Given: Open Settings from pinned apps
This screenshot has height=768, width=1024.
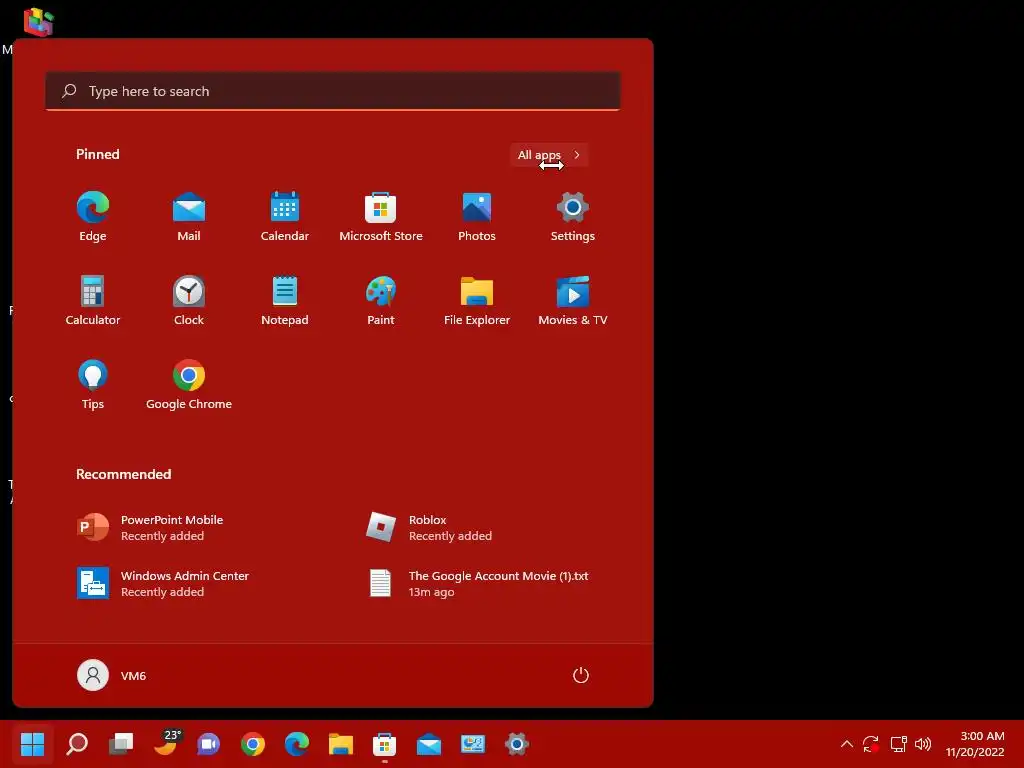Looking at the screenshot, I should (573, 217).
